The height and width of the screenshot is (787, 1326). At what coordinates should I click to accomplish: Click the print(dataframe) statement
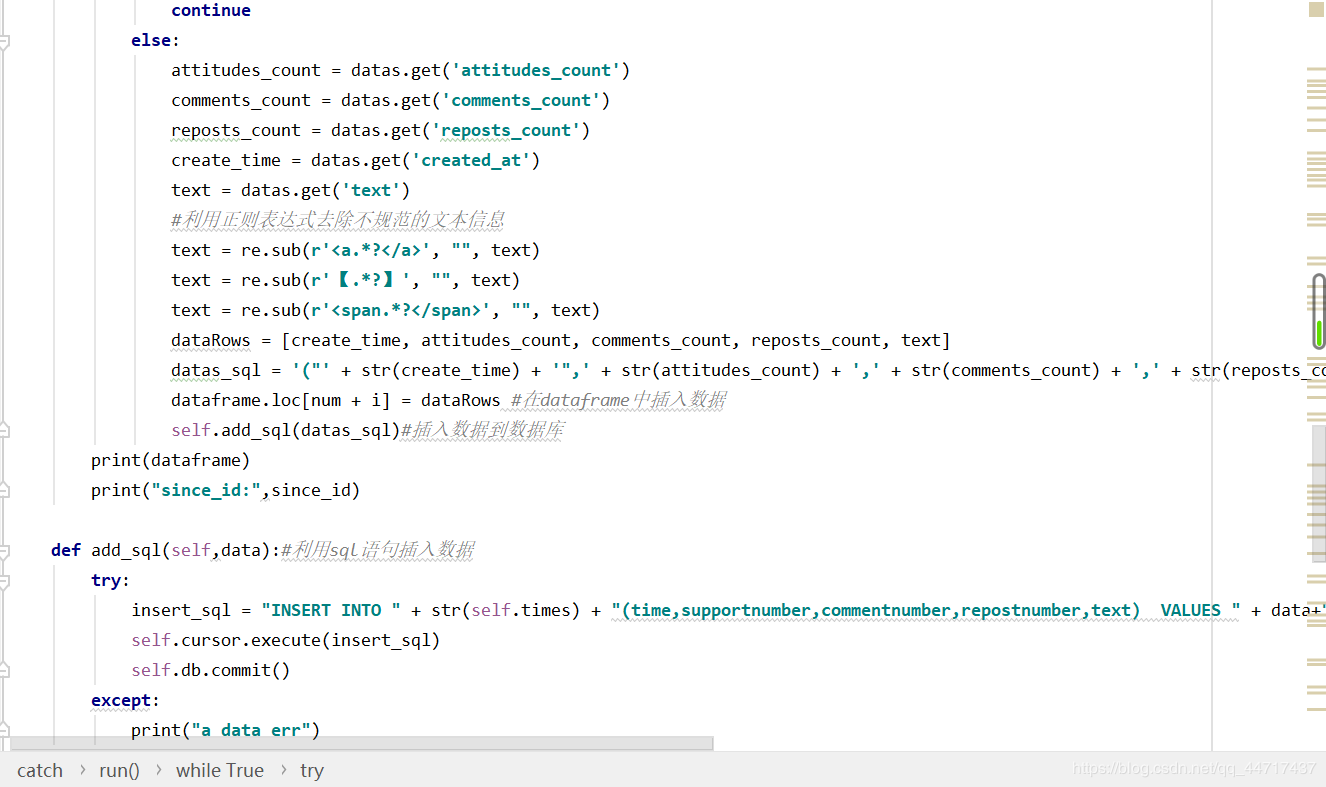coord(171,460)
